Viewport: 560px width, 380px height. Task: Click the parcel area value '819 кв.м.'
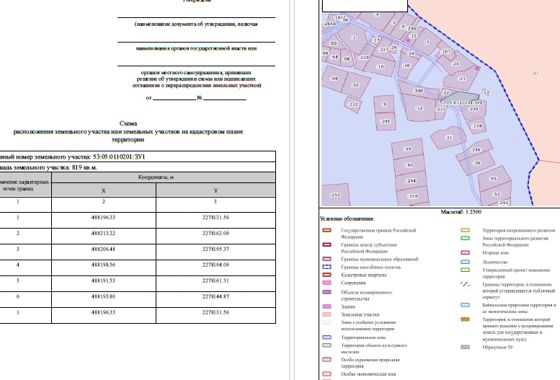coord(84,167)
